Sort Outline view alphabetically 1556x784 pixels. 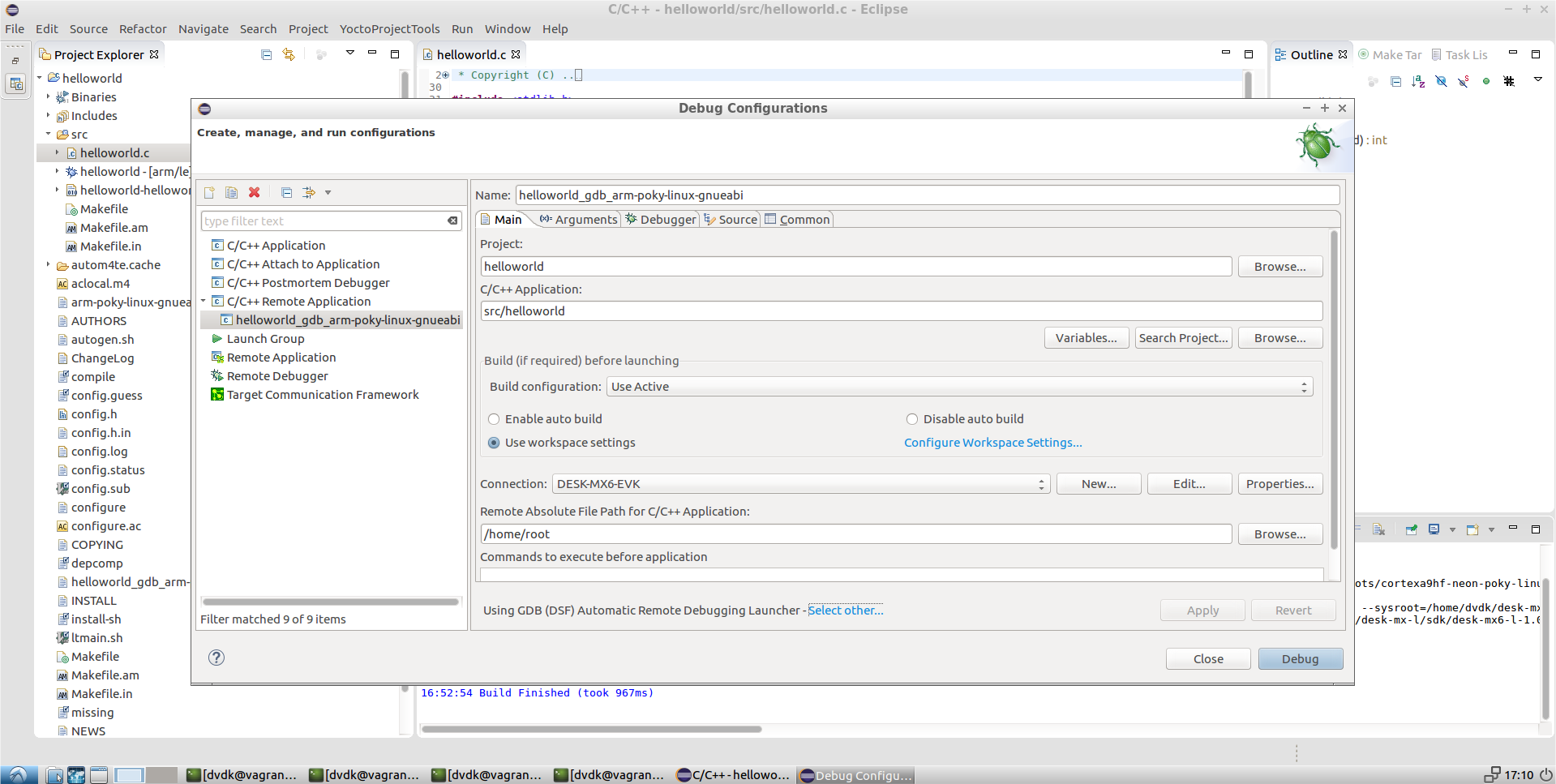click(1417, 81)
